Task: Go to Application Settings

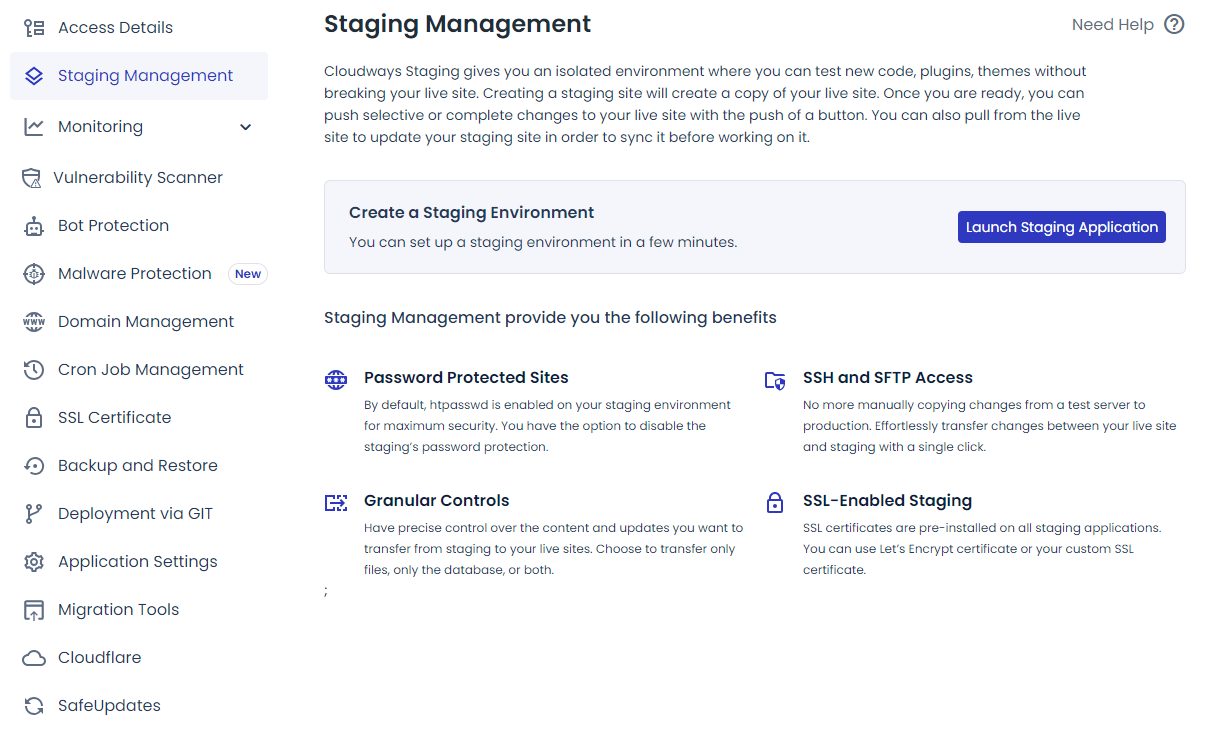Action: coord(139,562)
